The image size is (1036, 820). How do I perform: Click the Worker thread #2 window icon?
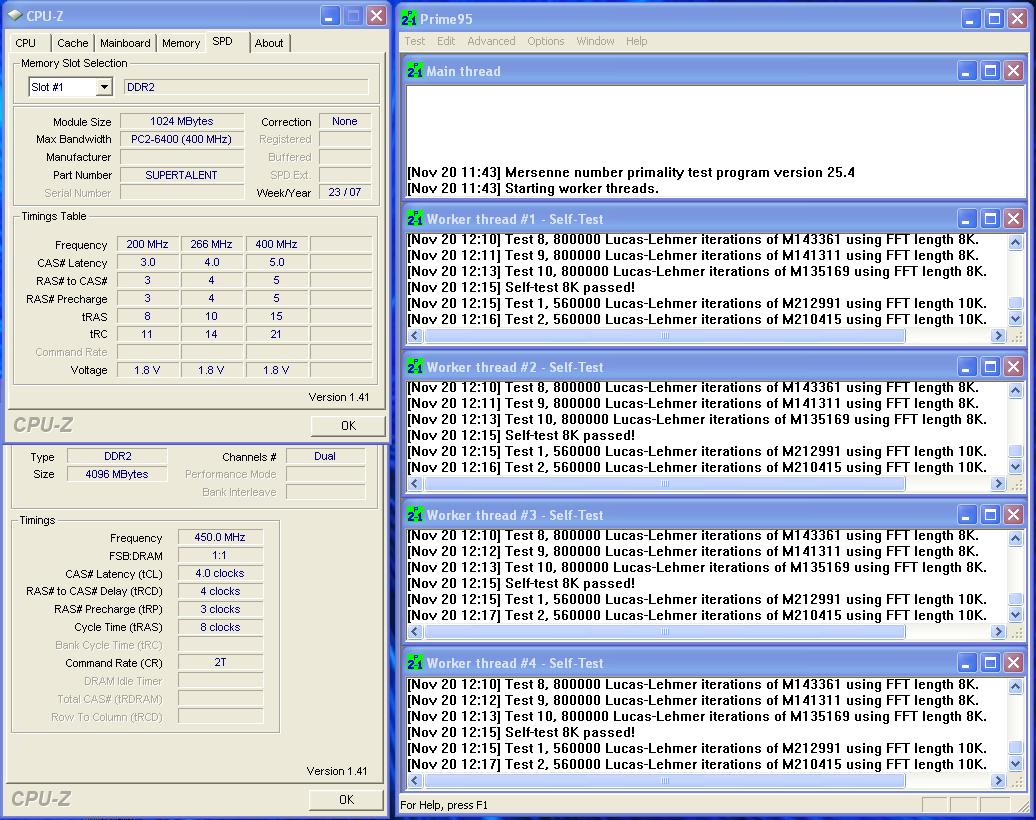(415, 367)
